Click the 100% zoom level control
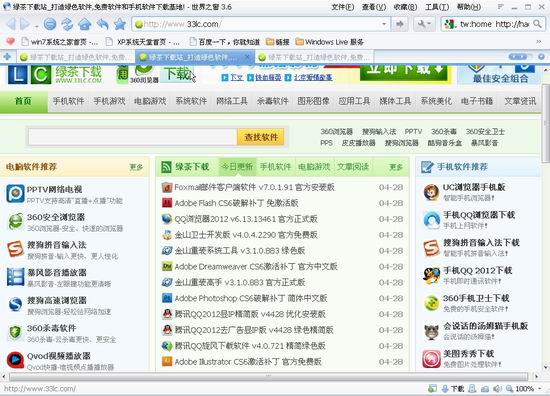550x396 pixels. coord(524,389)
